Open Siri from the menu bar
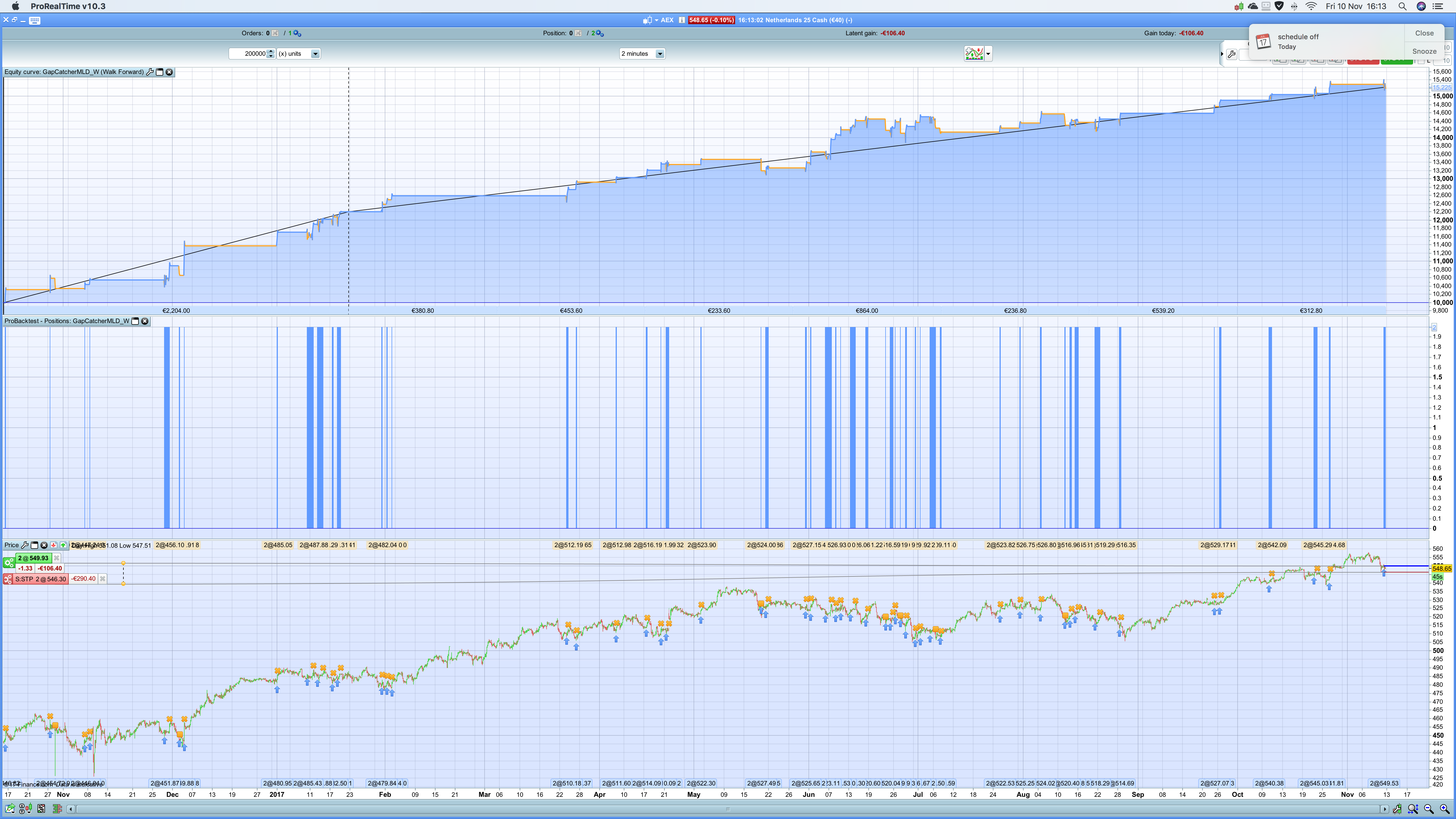This screenshot has width=1456, height=819. pyautogui.click(x=1421, y=6)
